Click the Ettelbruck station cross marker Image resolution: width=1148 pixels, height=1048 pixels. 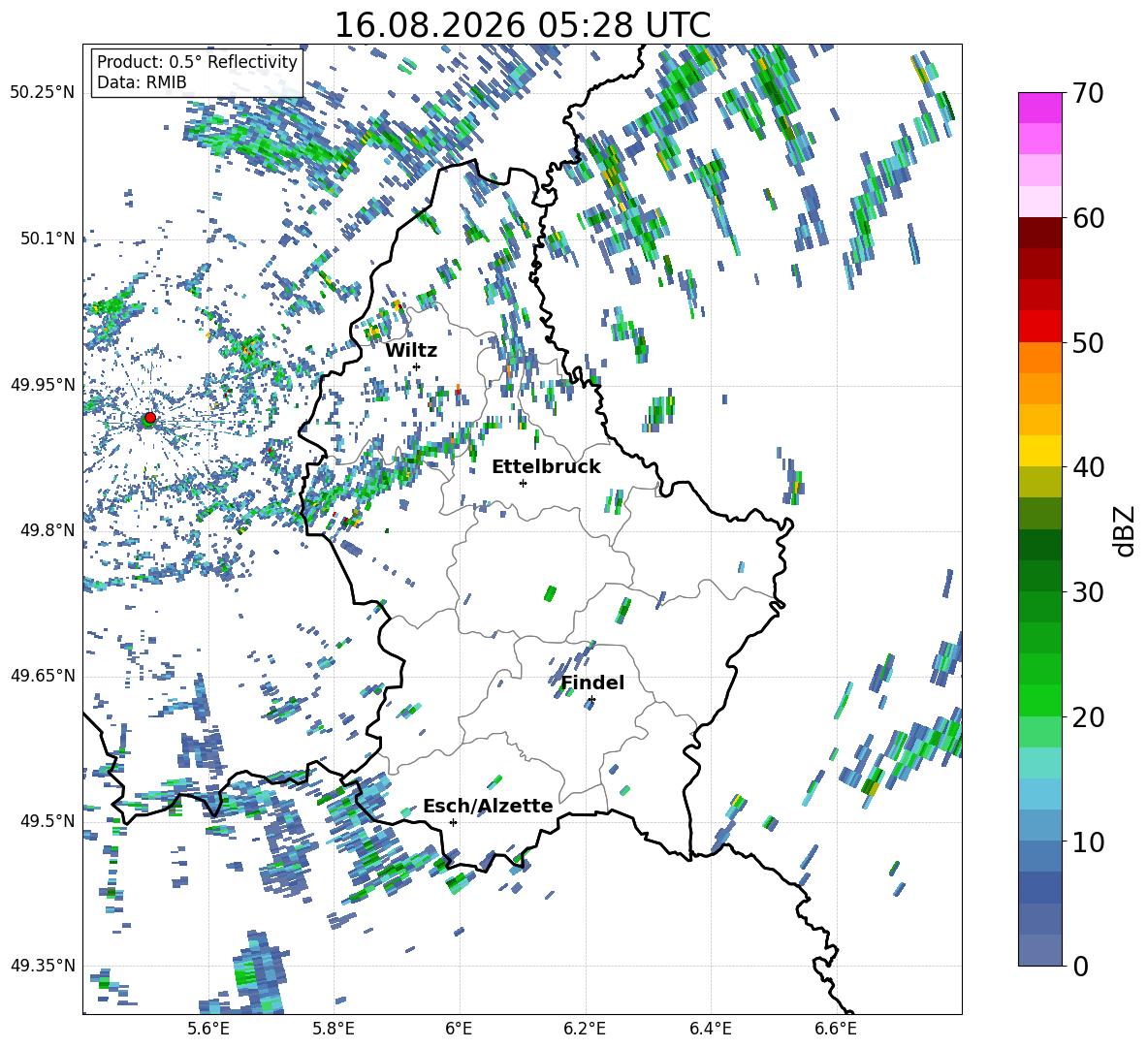(523, 483)
